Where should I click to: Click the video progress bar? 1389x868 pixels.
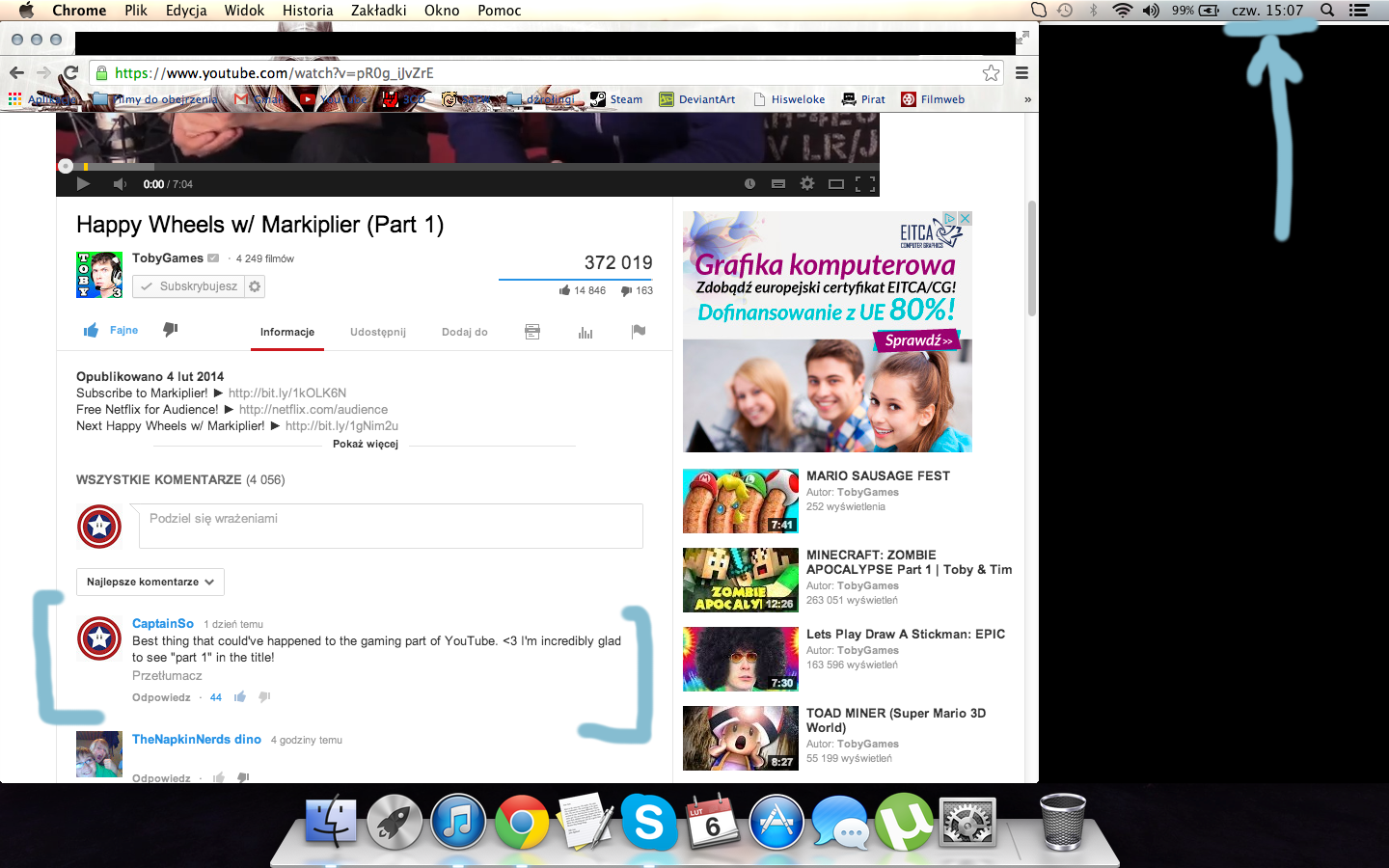(468, 167)
